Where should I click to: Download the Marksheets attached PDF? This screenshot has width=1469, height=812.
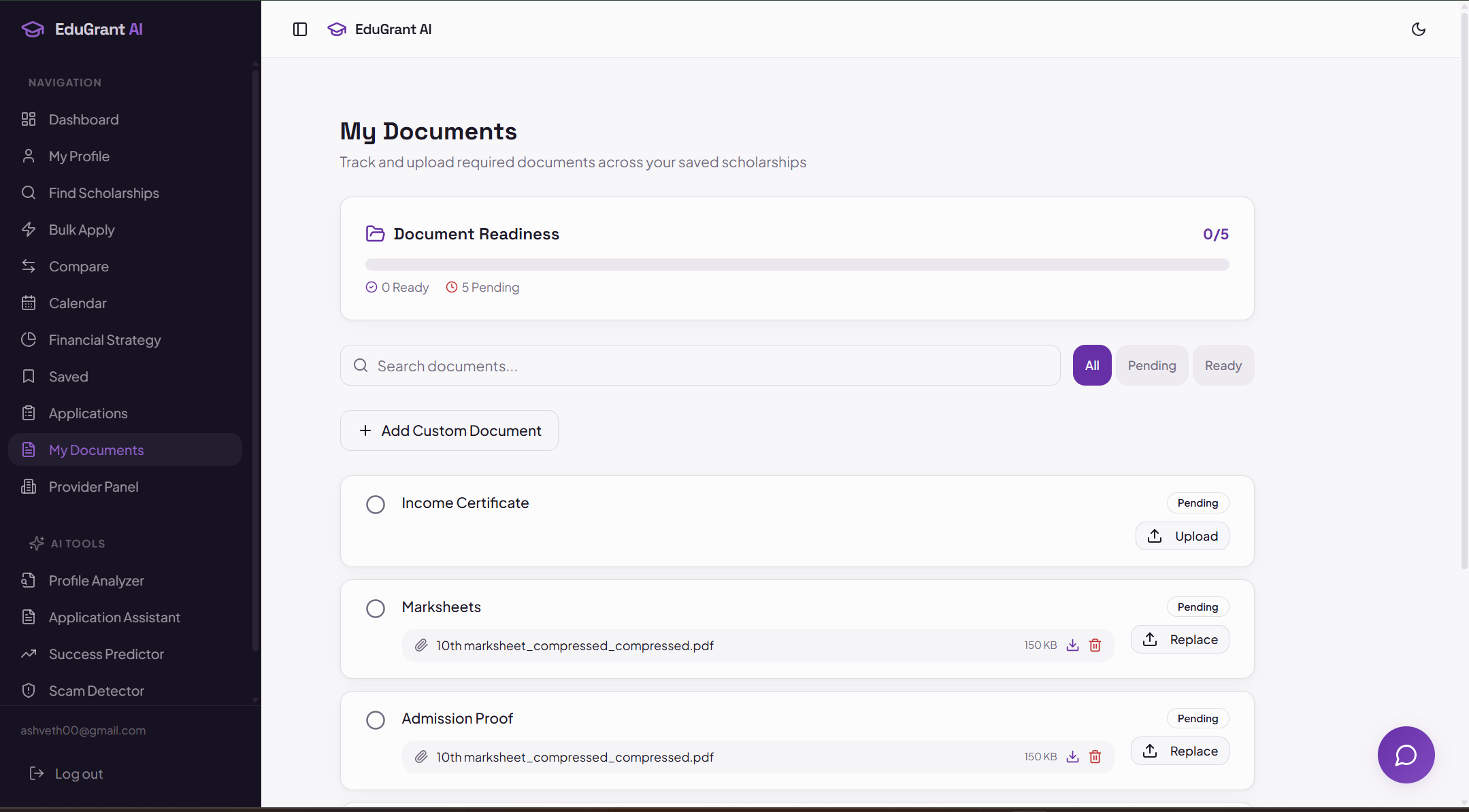coord(1073,645)
